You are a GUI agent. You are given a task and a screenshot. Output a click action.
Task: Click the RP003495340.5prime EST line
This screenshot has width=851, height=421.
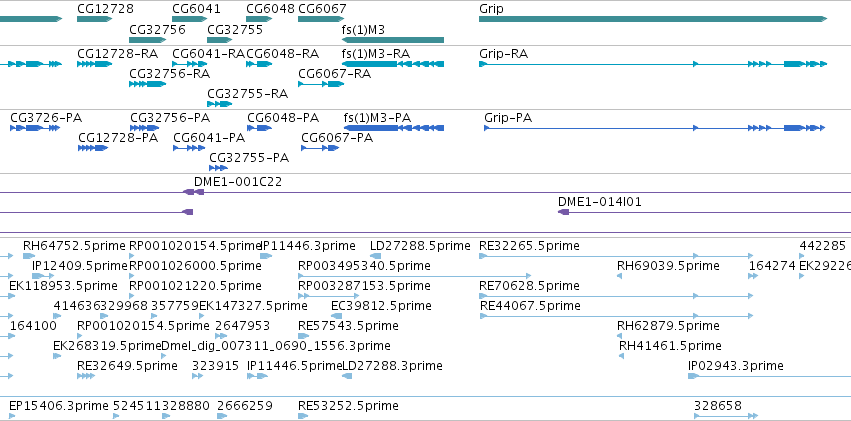click(415, 276)
